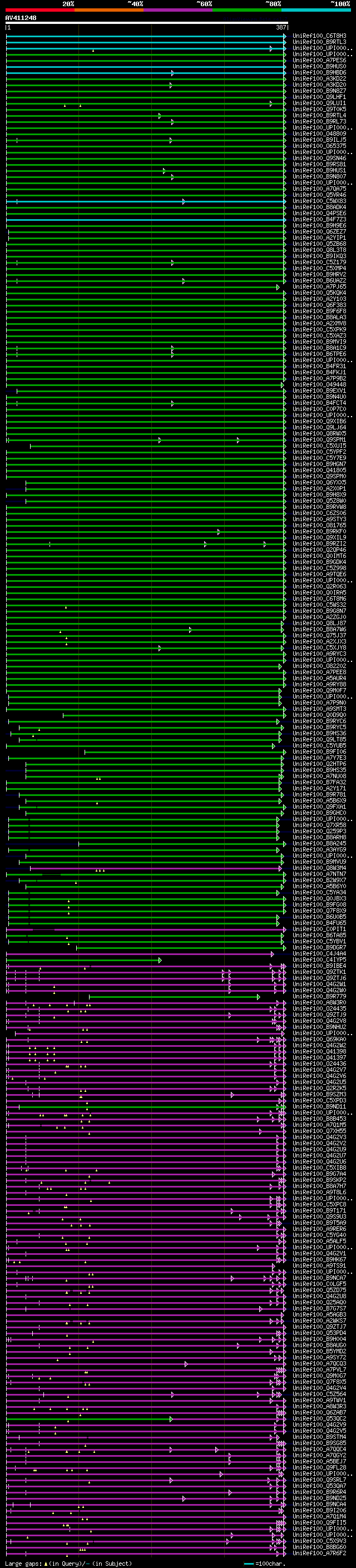Select hit label UniRef100_B9GHC0
The image size is (356, 1568).
(319, 813)
